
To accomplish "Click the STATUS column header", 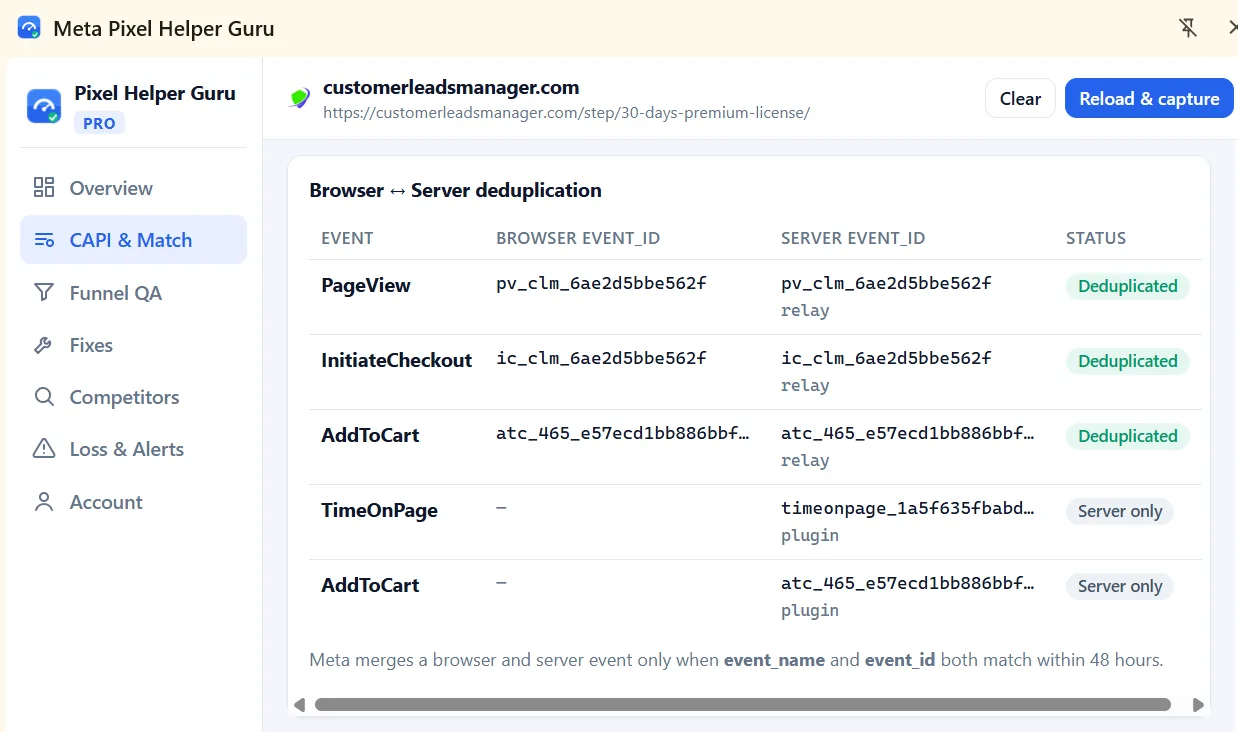I will pos(1096,238).
